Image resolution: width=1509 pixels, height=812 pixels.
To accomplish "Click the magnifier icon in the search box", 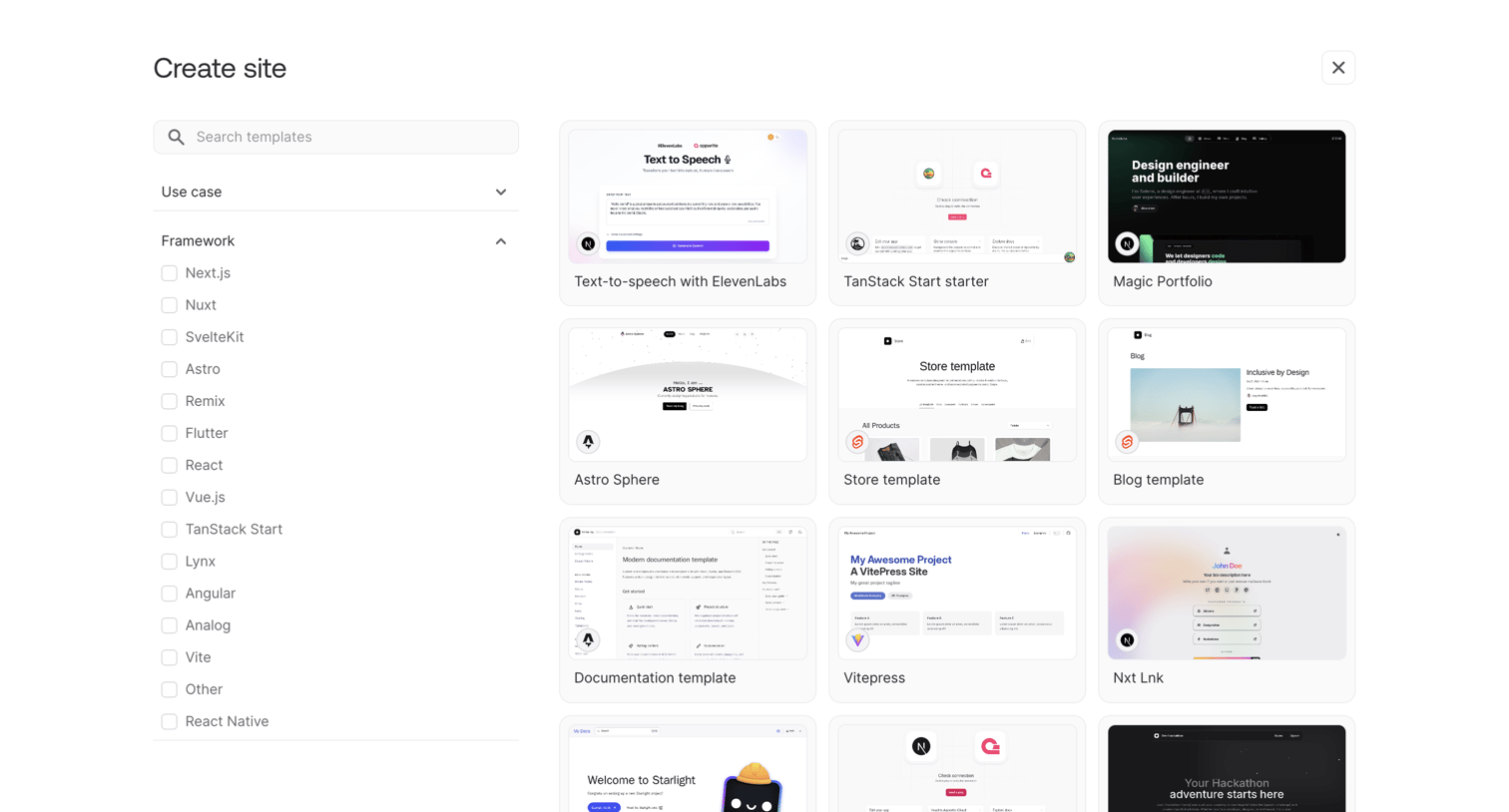I will [x=177, y=138].
